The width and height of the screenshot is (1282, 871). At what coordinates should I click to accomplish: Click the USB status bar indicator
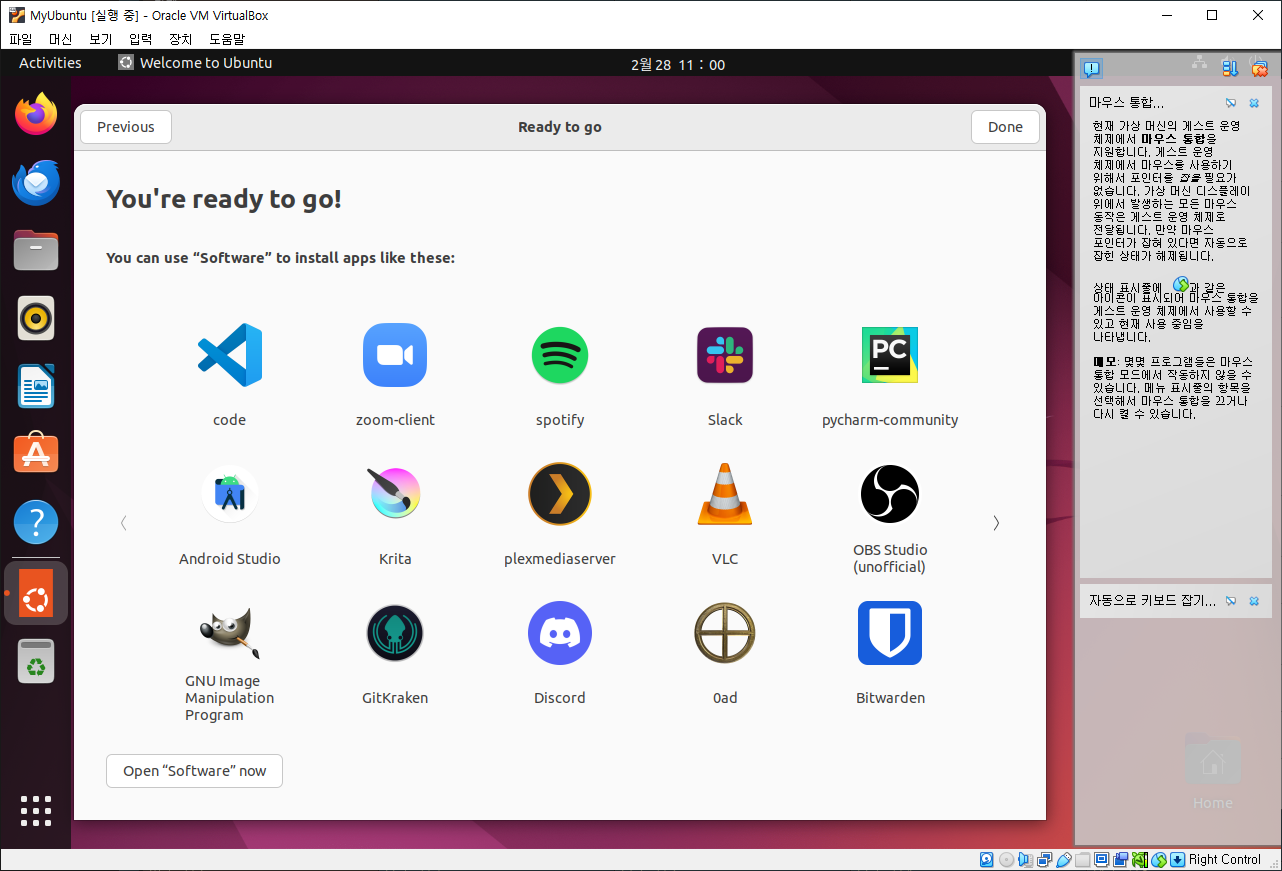(x=1064, y=859)
